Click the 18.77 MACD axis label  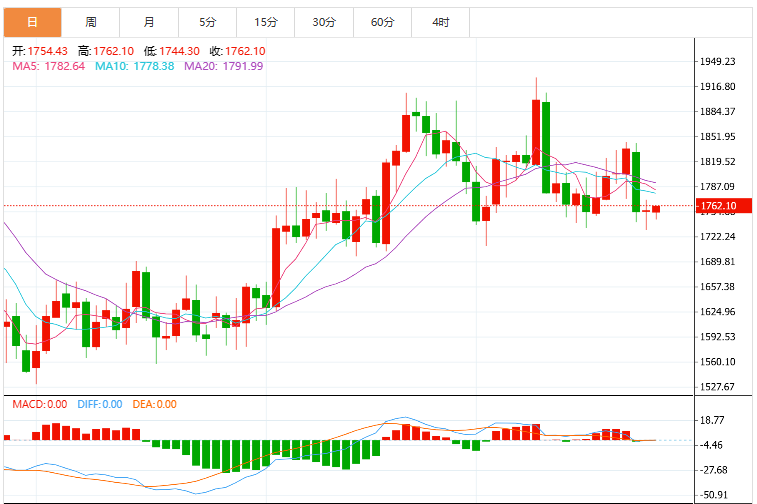(712, 420)
